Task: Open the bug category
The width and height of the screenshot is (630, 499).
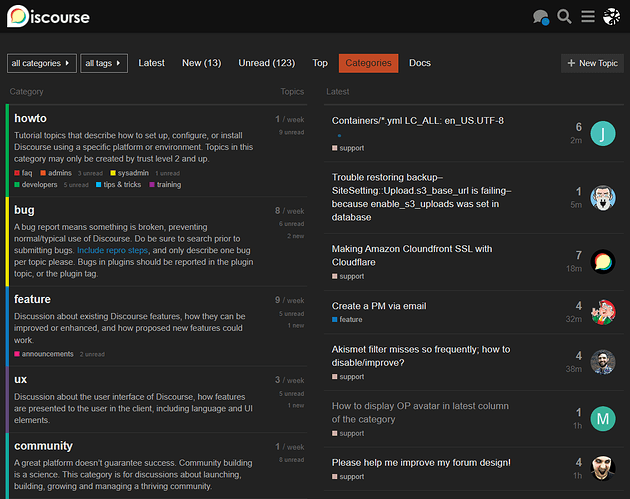Action: 24,210
